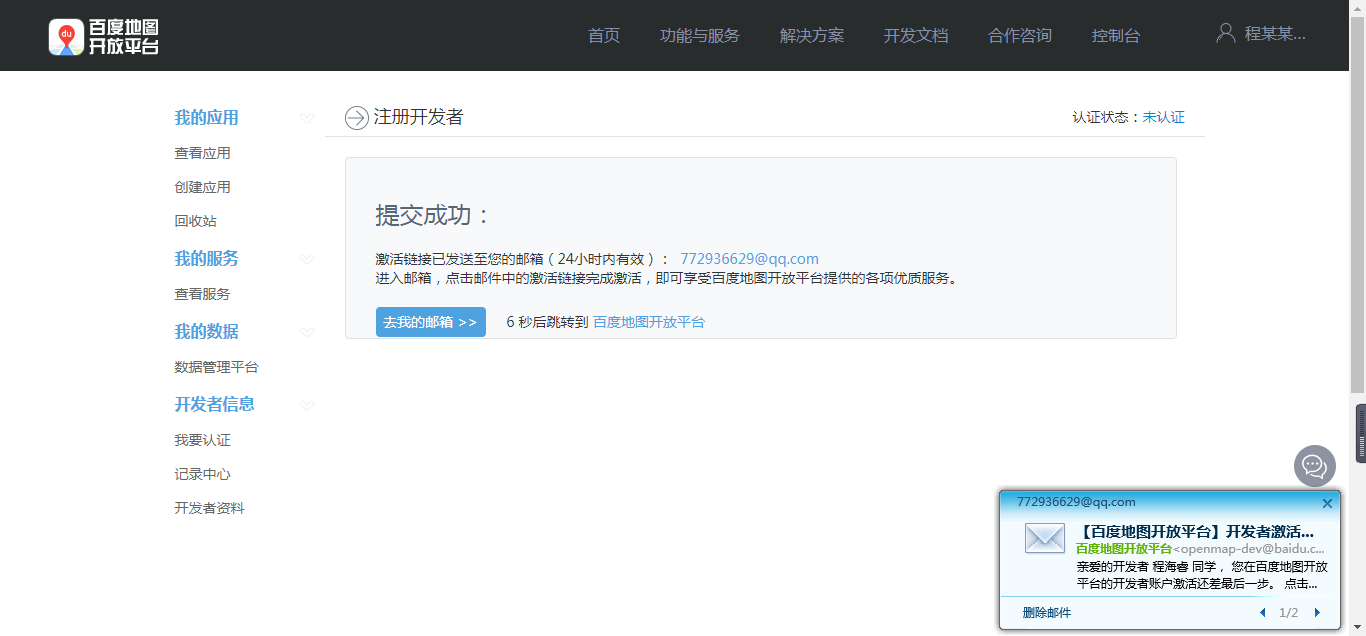Screen dimensions: 1366x636
Task: Select 开发者资料 in sidebar
Action: point(210,508)
